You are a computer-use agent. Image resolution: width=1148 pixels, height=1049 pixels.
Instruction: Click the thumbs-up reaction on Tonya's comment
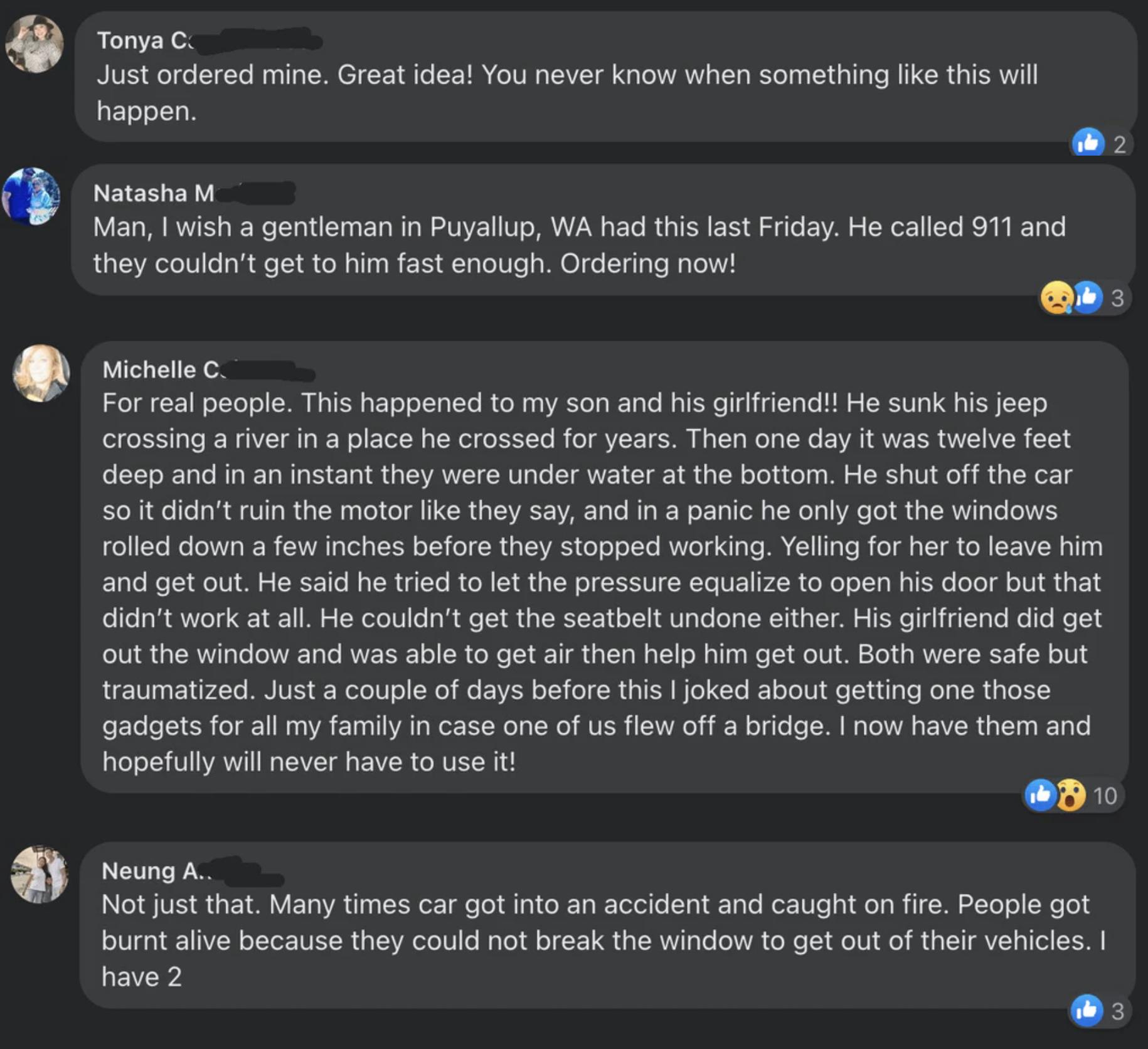click(x=1088, y=143)
